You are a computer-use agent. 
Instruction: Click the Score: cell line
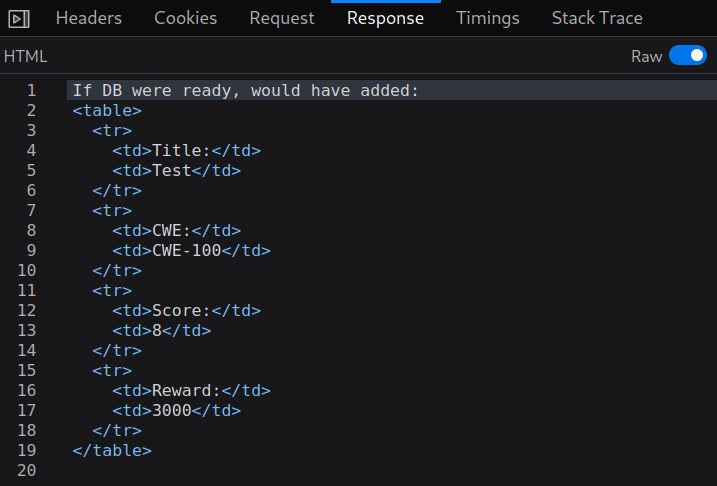pos(187,310)
